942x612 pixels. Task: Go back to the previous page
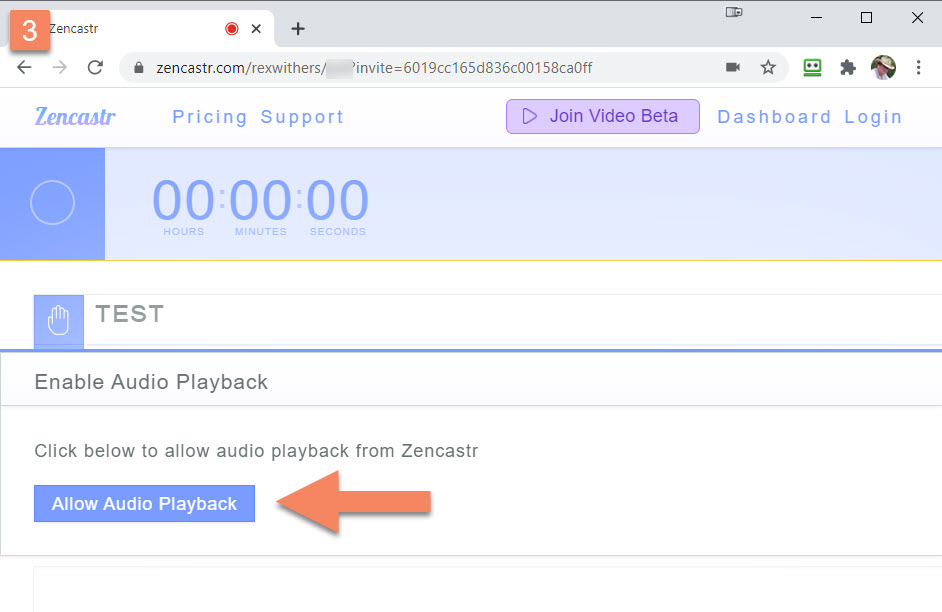tap(24, 67)
